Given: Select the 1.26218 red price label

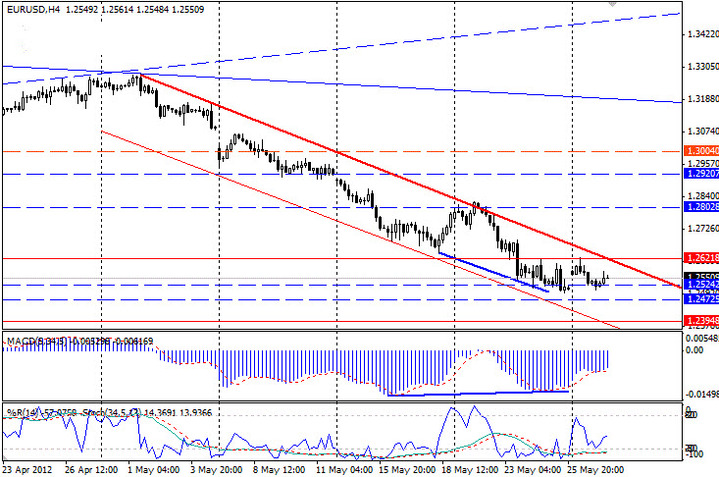Looking at the screenshot, I should (x=700, y=258).
